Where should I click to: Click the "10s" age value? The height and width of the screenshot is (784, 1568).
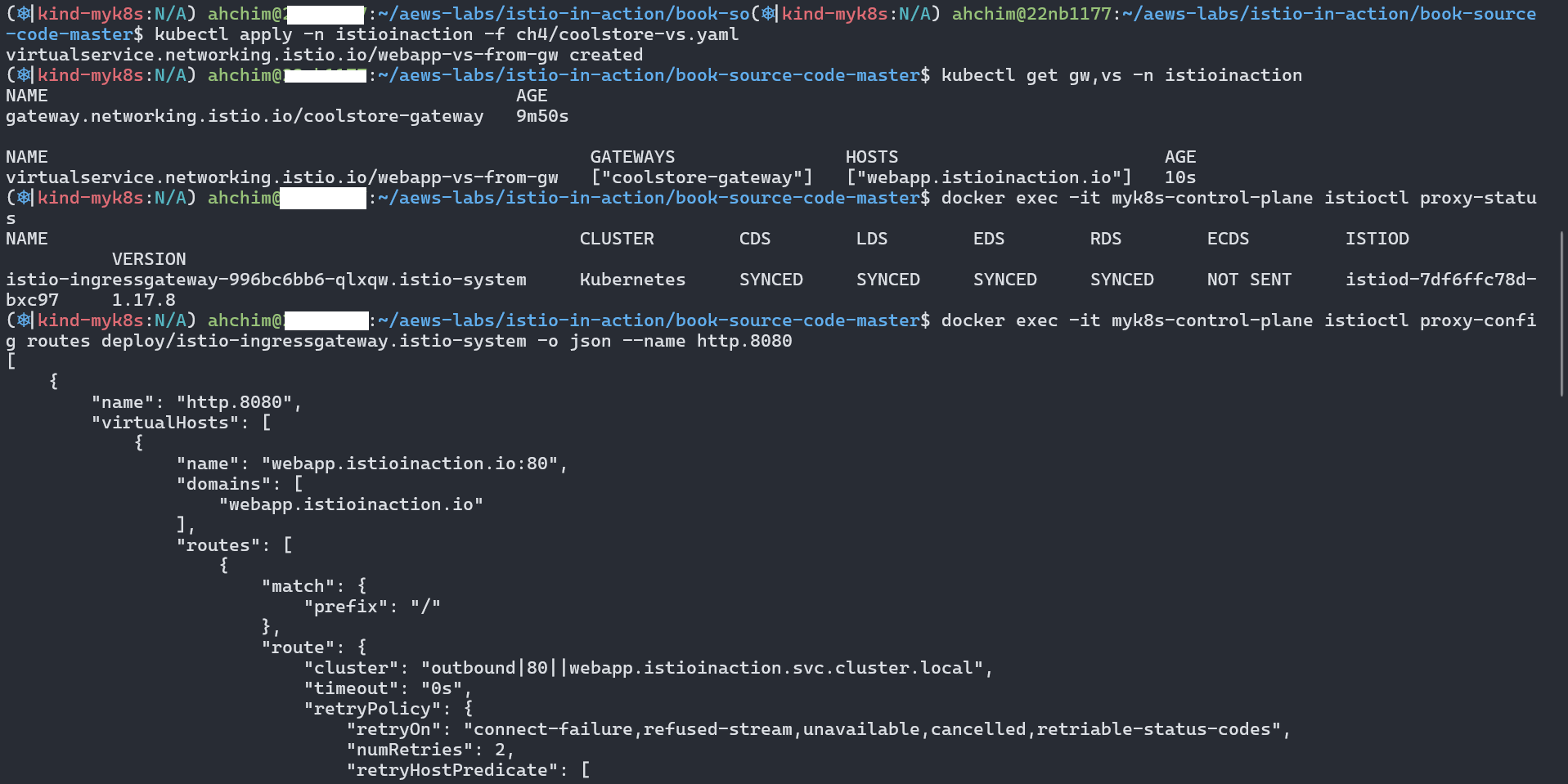point(1180,177)
